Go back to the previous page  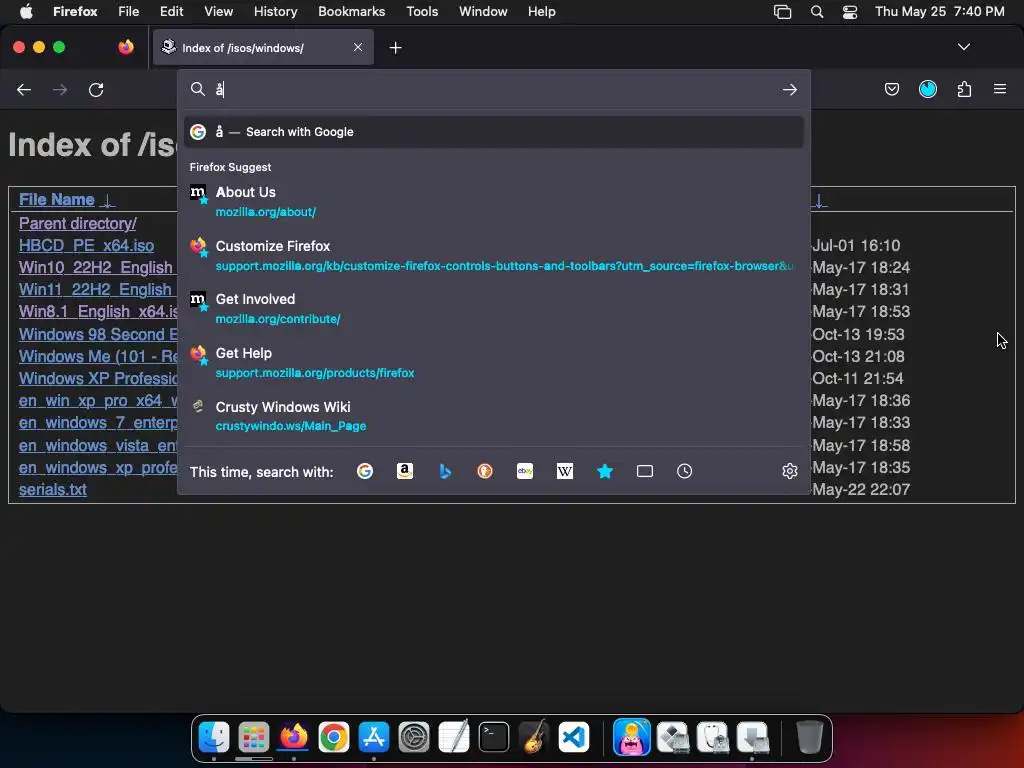[x=24, y=89]
